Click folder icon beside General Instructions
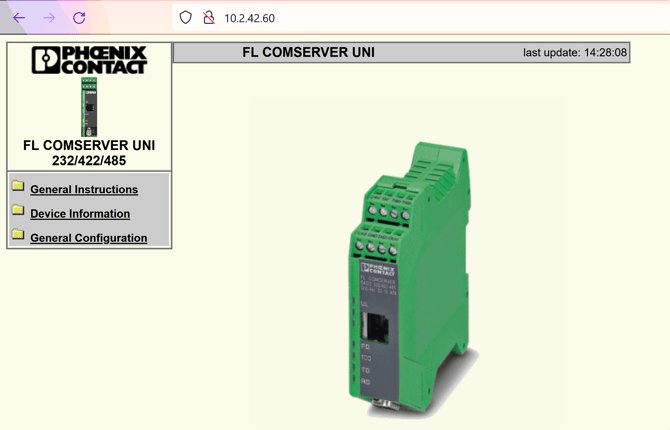This screenshot has height=430, width=670. point(18,186)
